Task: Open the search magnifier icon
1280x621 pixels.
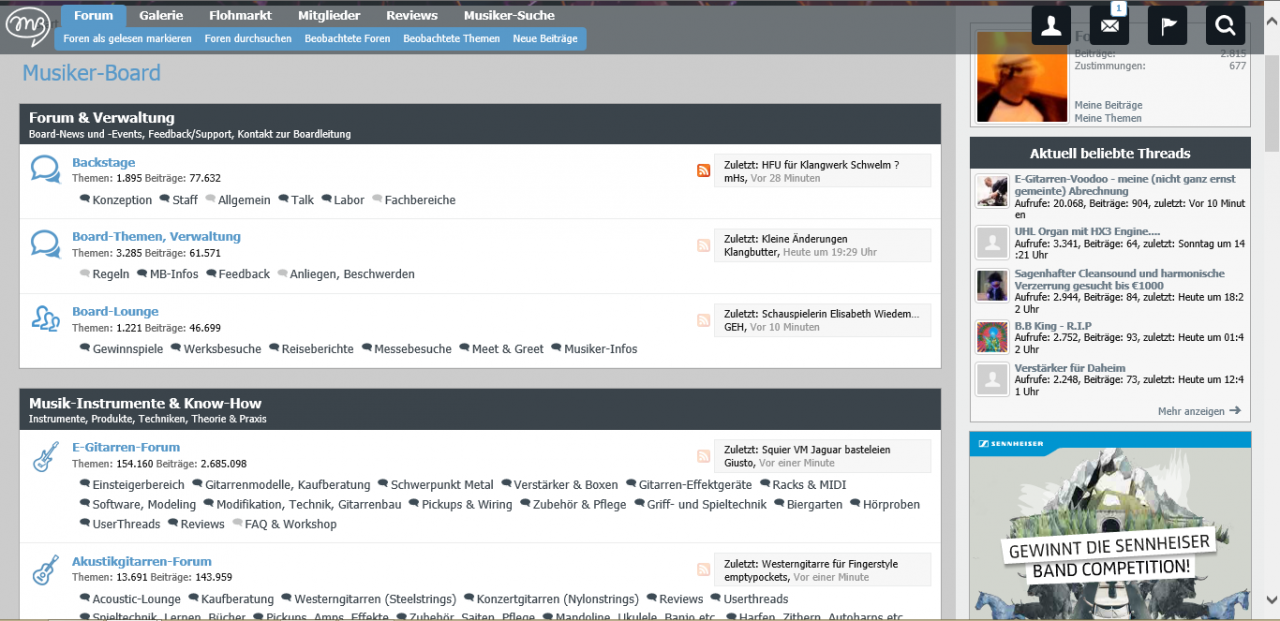Action: 1226,26
